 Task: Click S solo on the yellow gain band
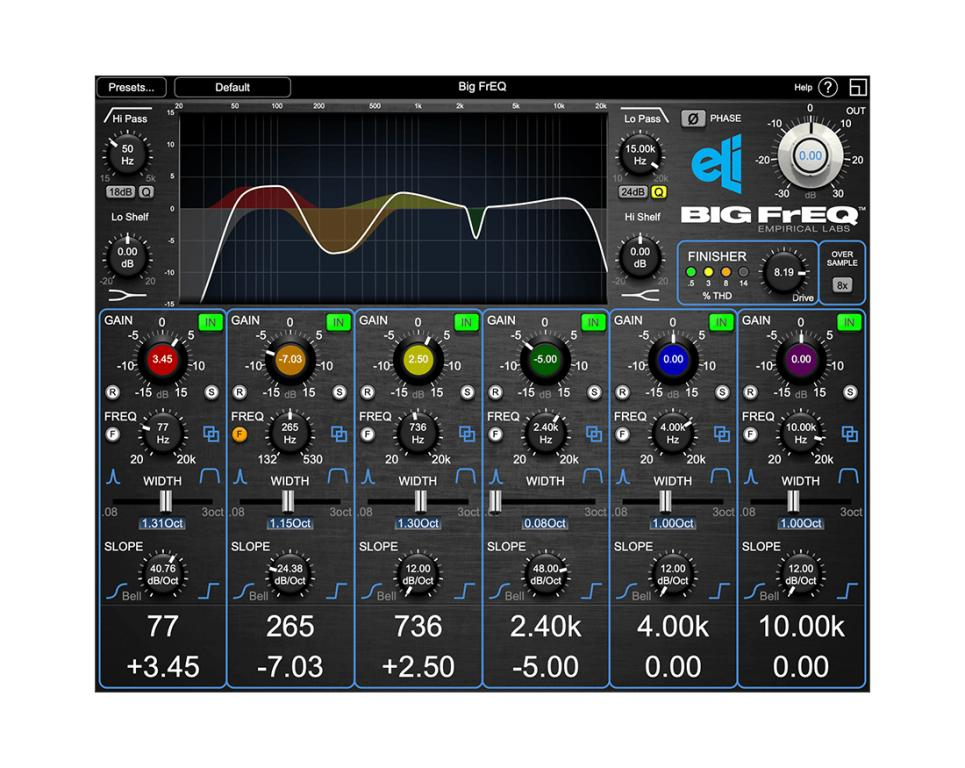click(x=468, y=392)
